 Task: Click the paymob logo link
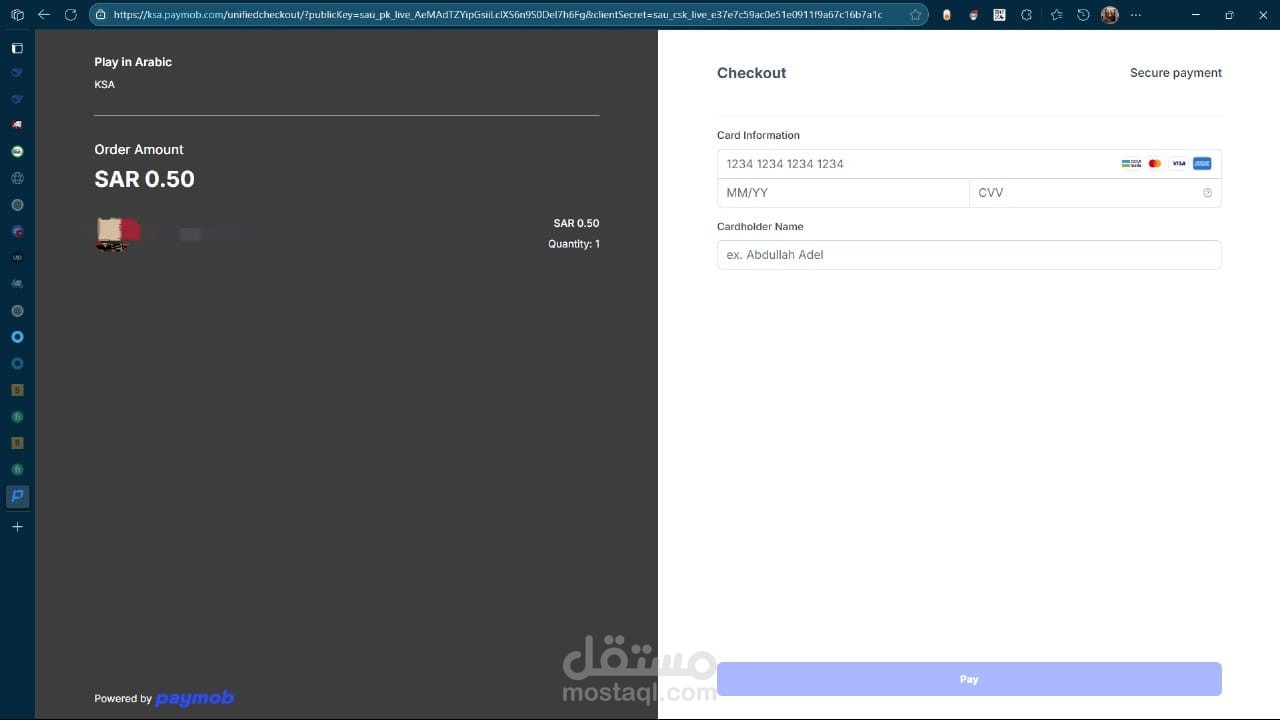pyautogui.click(x=194, y=698)
